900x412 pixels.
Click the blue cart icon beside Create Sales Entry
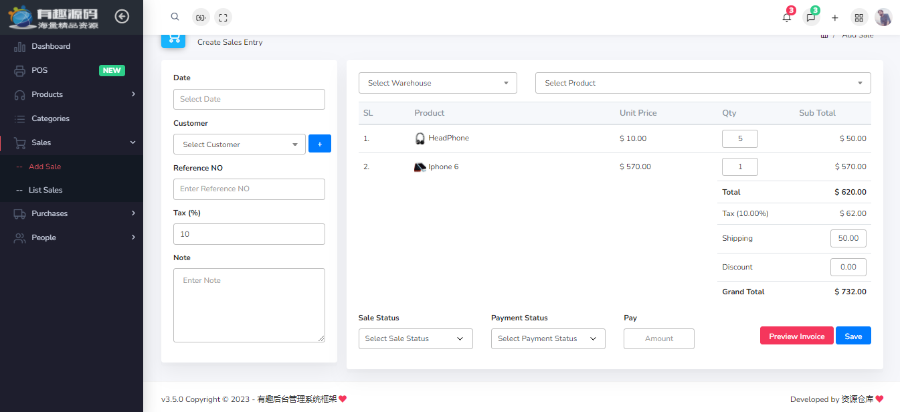(x=173, y=40)
